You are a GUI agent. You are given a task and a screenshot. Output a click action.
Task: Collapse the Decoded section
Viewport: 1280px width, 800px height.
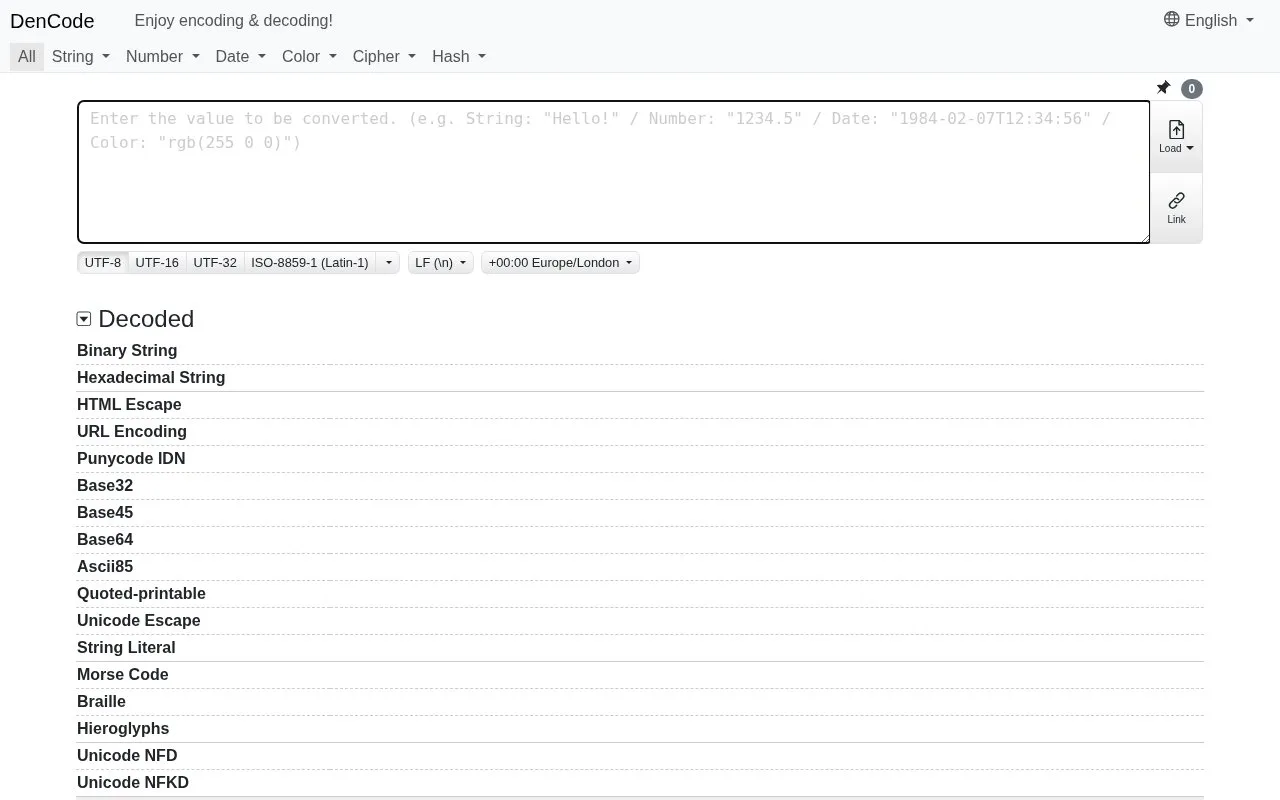pos(84,319)
